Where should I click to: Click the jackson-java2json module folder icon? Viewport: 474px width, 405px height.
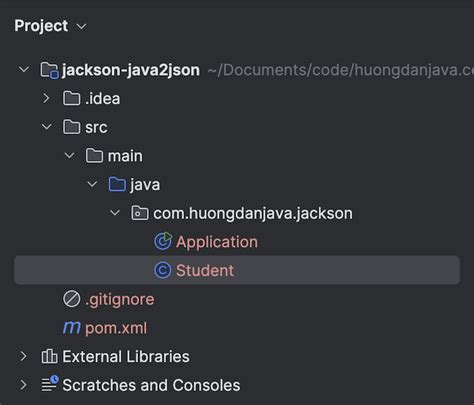tap(49, 70)
